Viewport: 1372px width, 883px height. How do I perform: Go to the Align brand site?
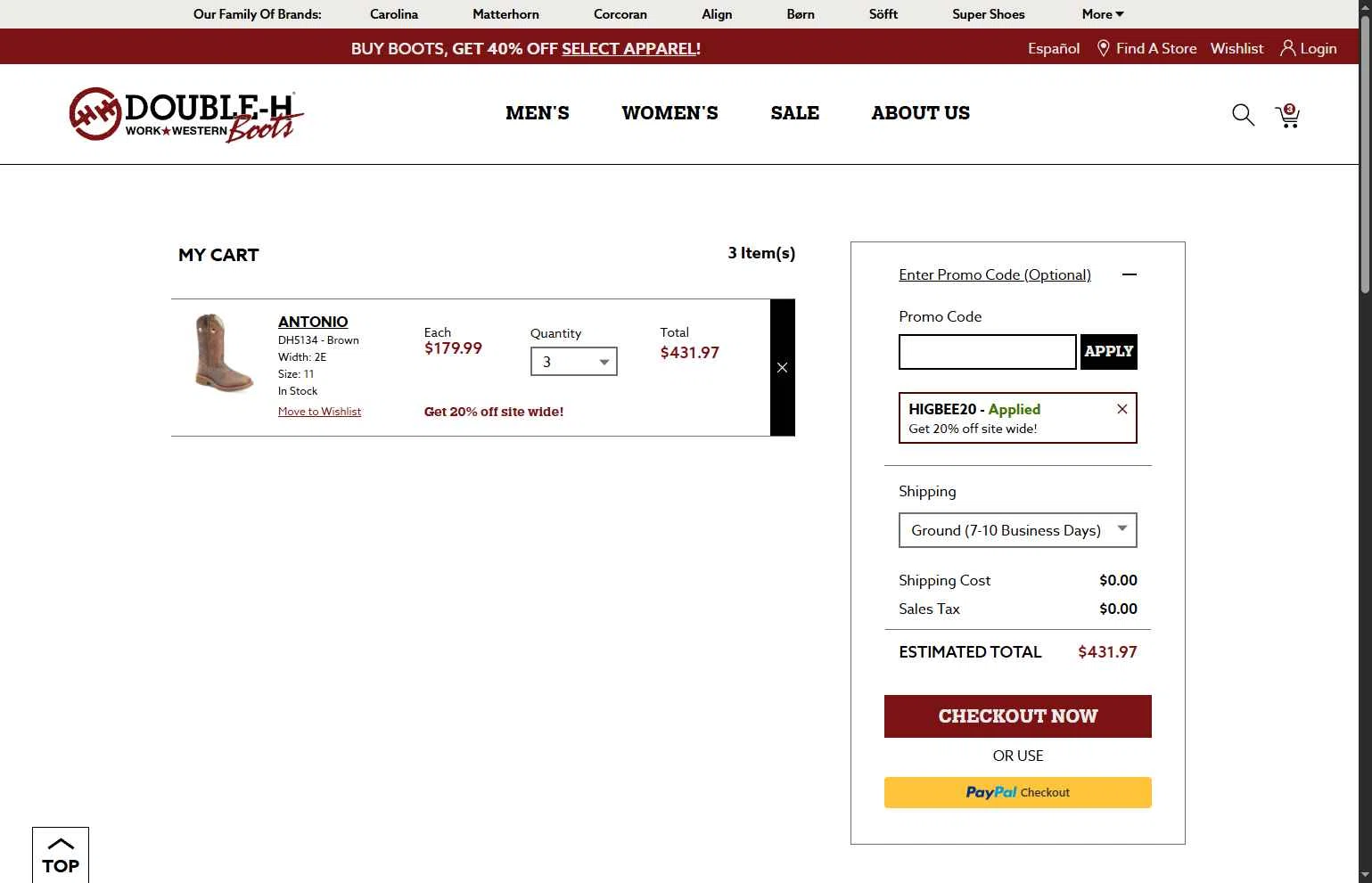pos(717,14)
